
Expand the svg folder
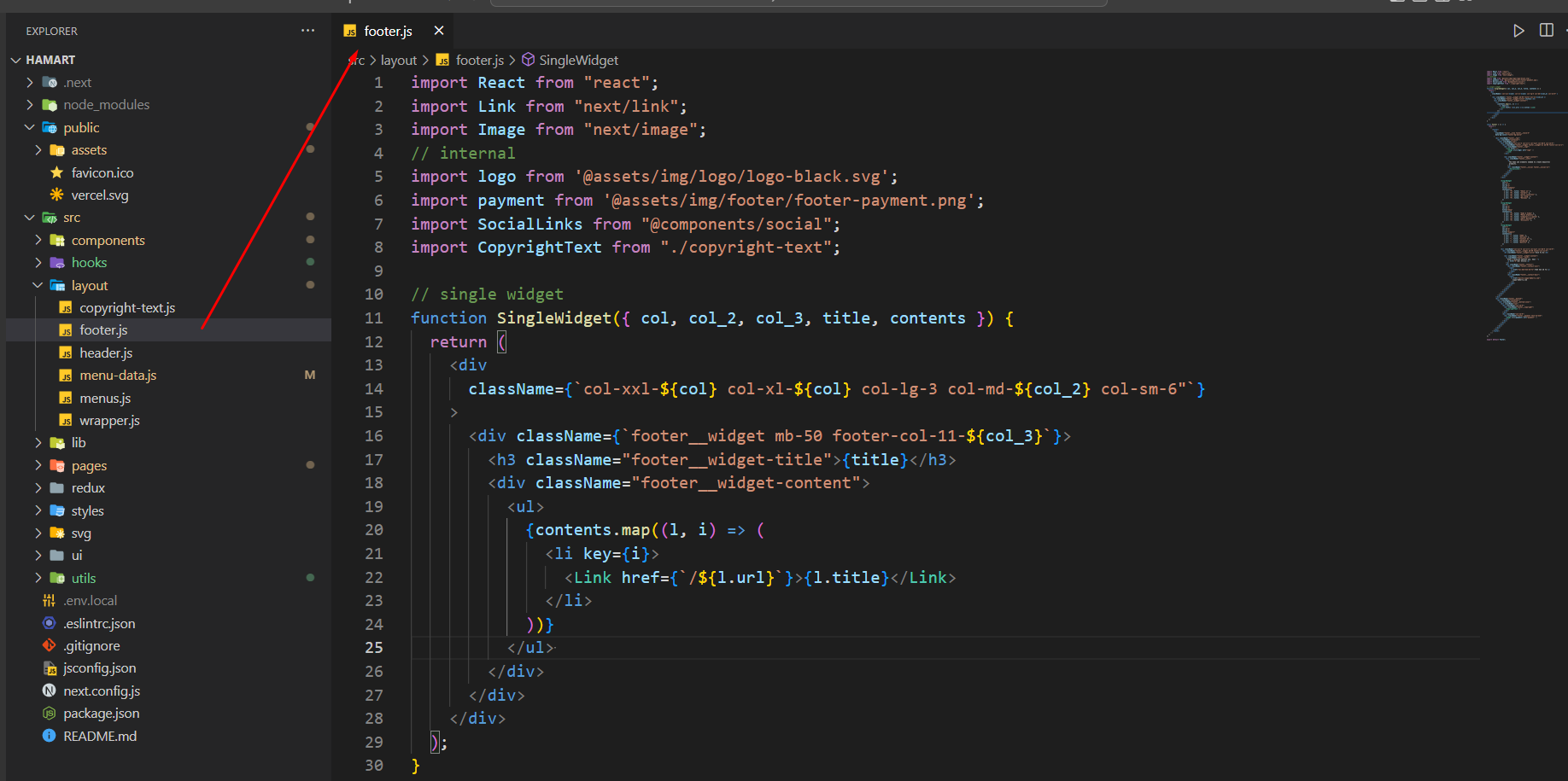click(x=38, y=533)
